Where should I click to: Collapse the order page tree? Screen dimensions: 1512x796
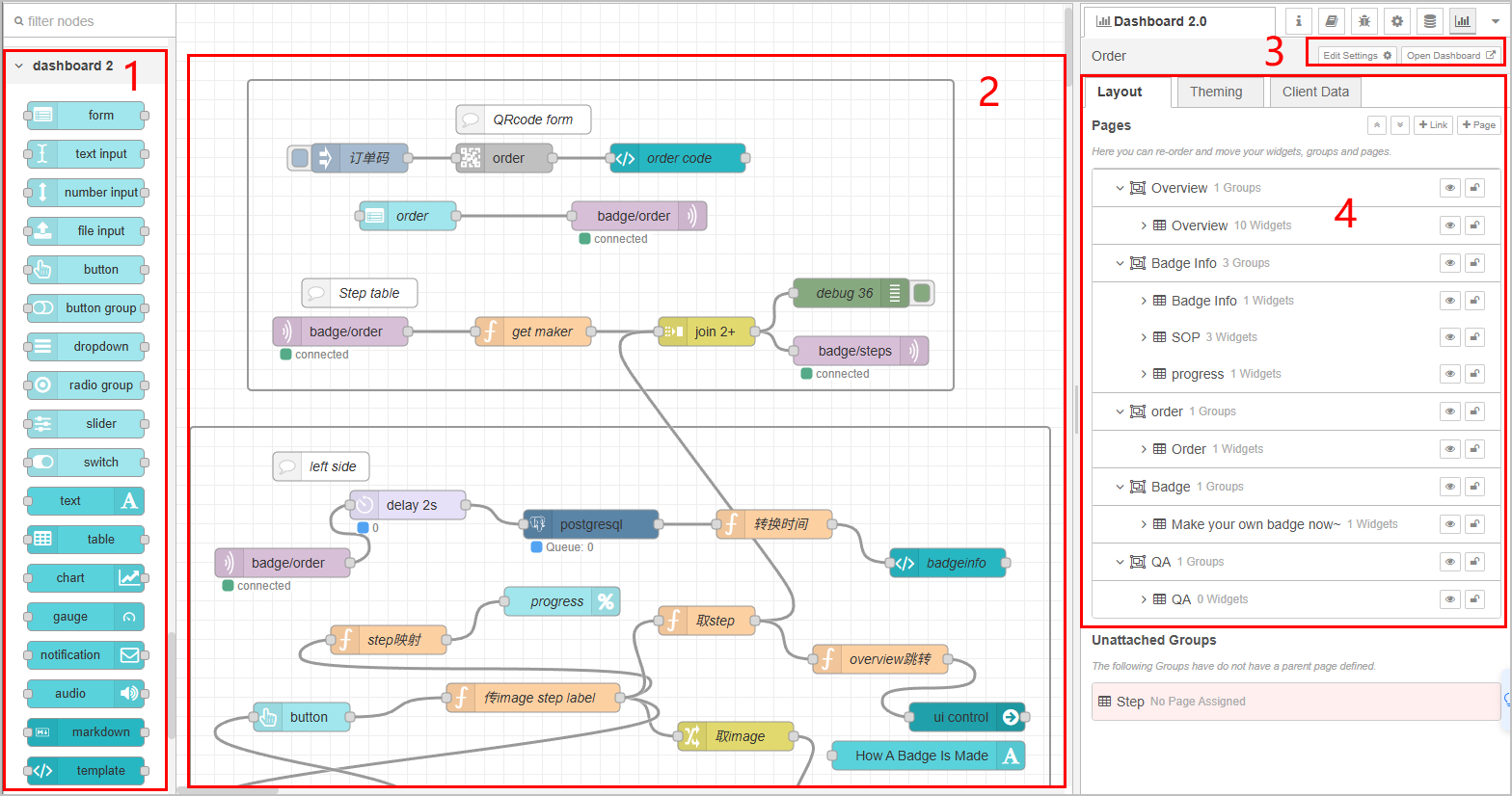(x=1120, y=411)
